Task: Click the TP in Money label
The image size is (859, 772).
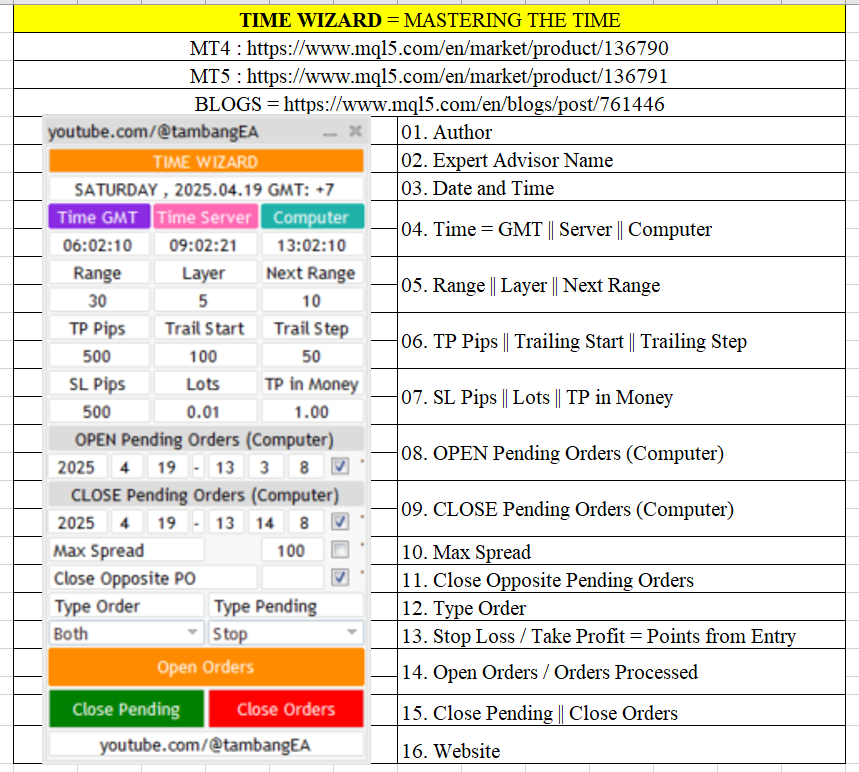Action: click(312, 384)
